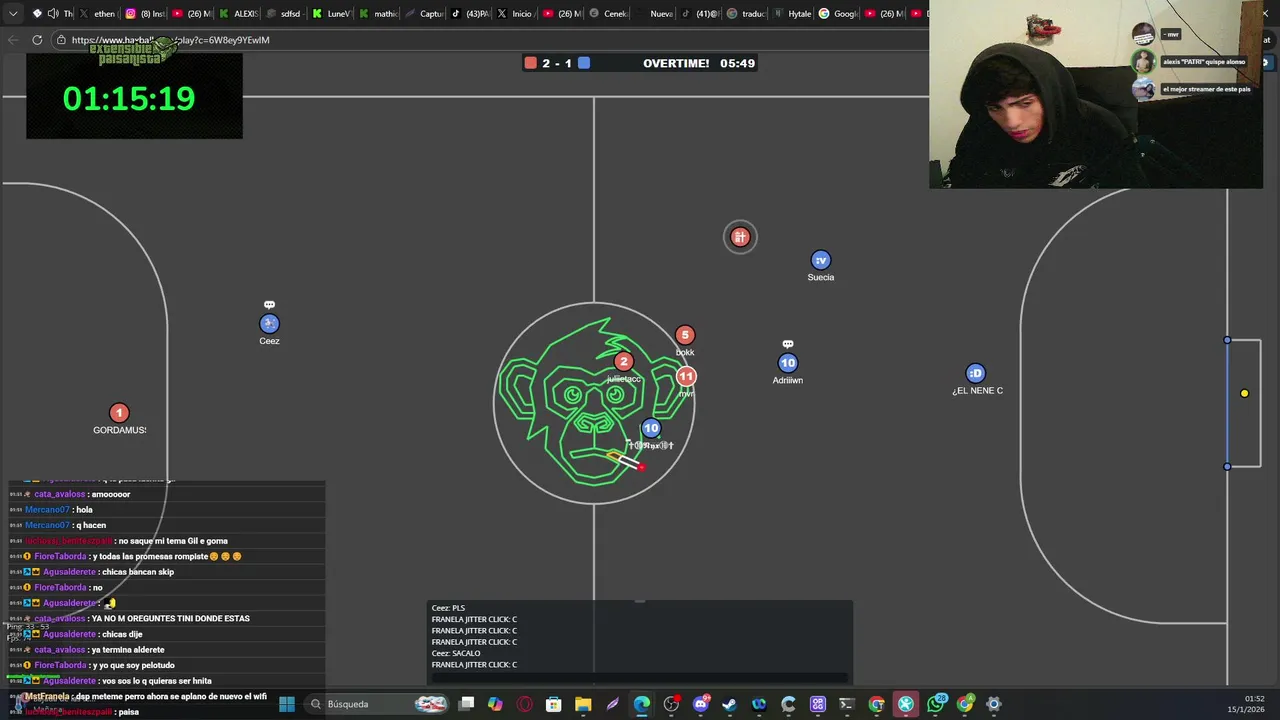Launch Copilot from the taskbar

(495, 704)
